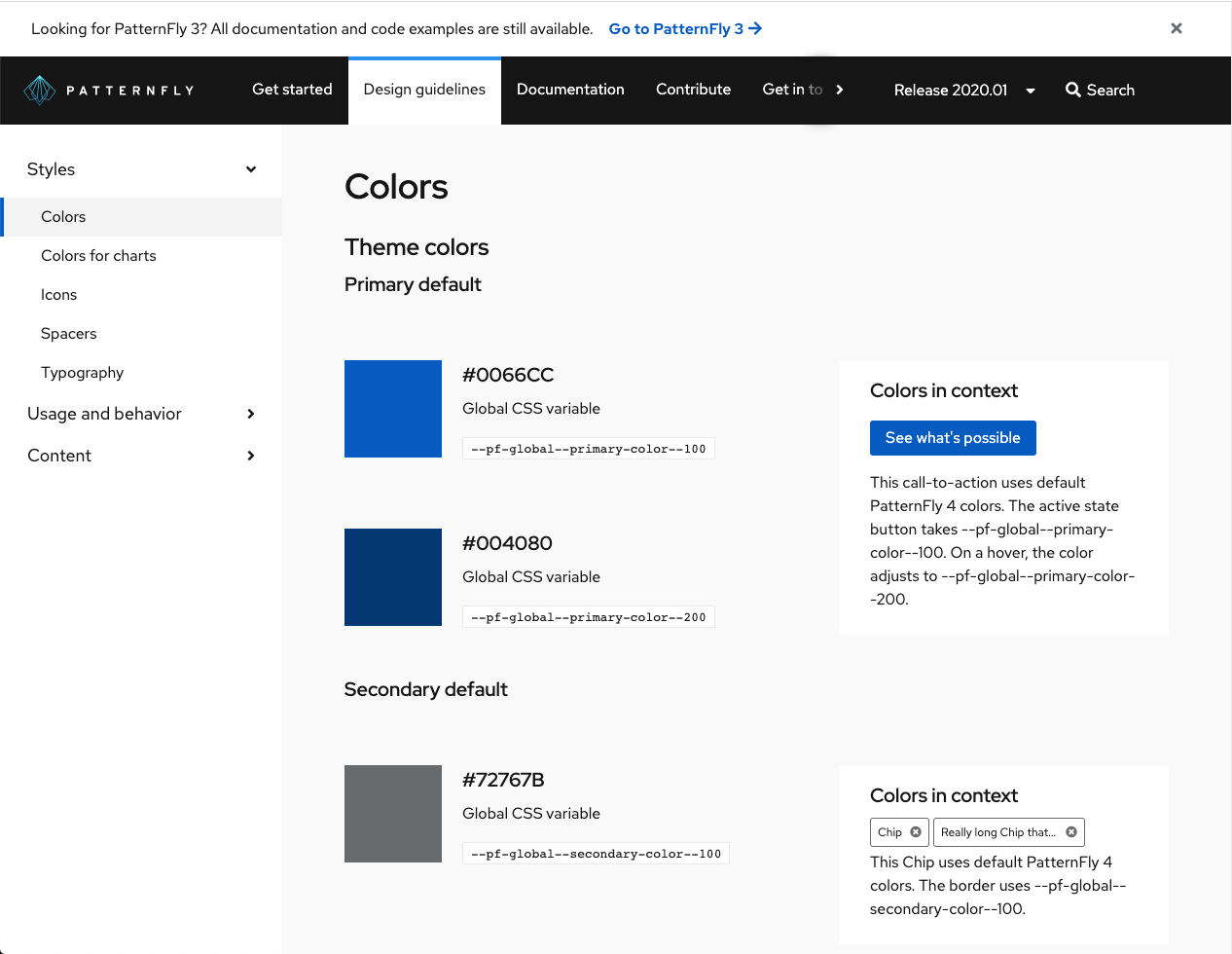Image resolution: width=1232 pixels, height=954 pixels.
Task: Click the --pf-global--primary-color--100 variable
Action: pos(589,449)
